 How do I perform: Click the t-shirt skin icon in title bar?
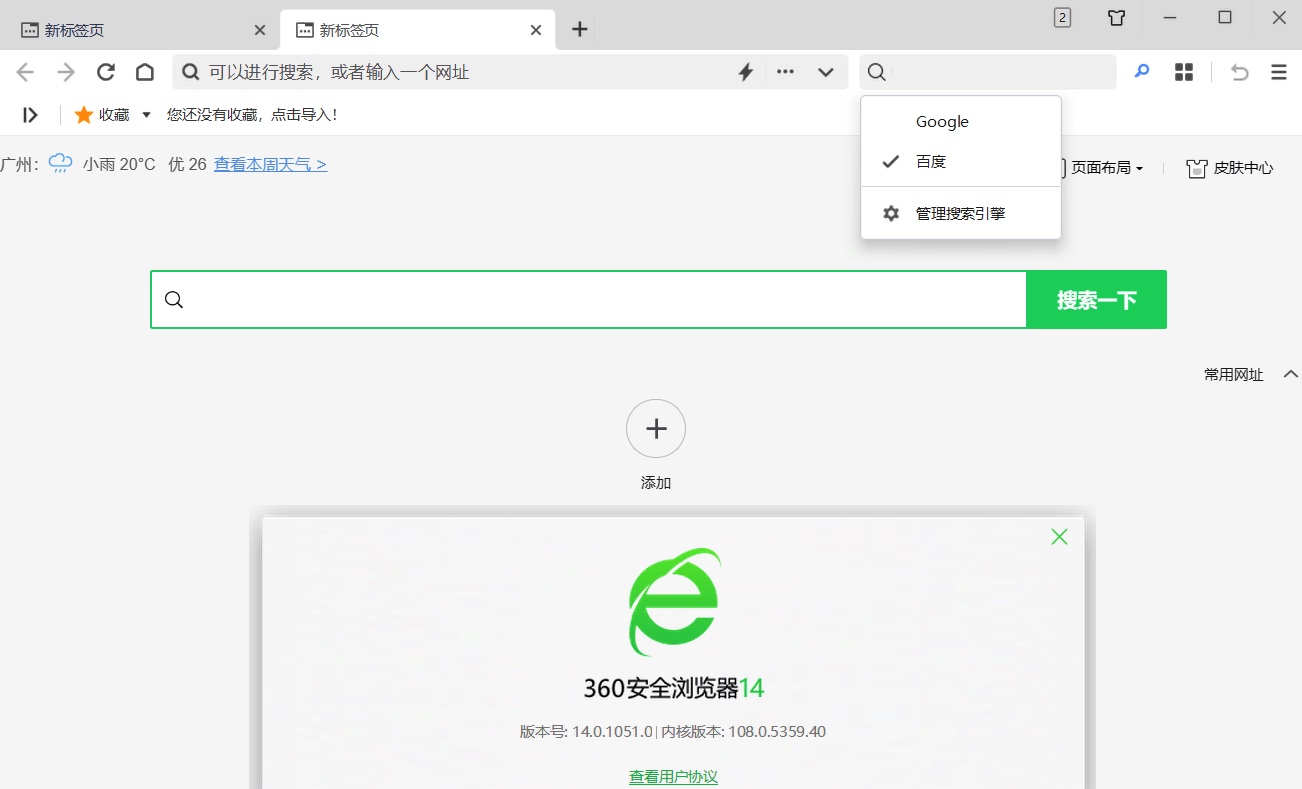pyautogui.click(x=1116, y=17)
